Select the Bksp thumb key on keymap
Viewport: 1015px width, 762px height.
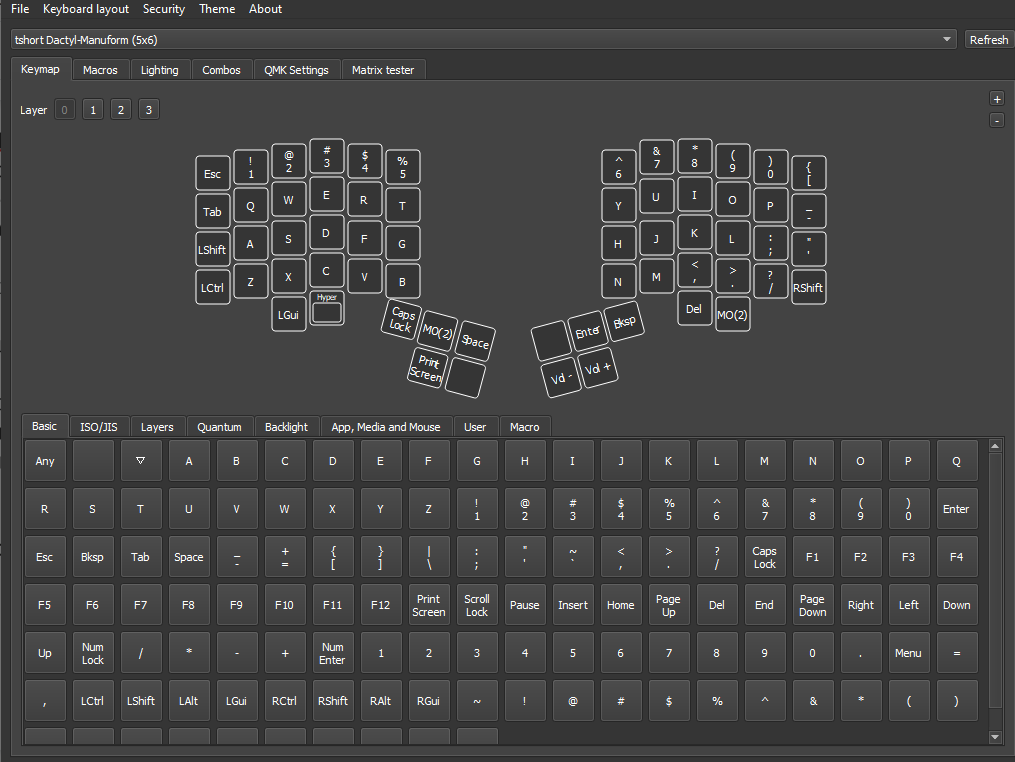624,322
